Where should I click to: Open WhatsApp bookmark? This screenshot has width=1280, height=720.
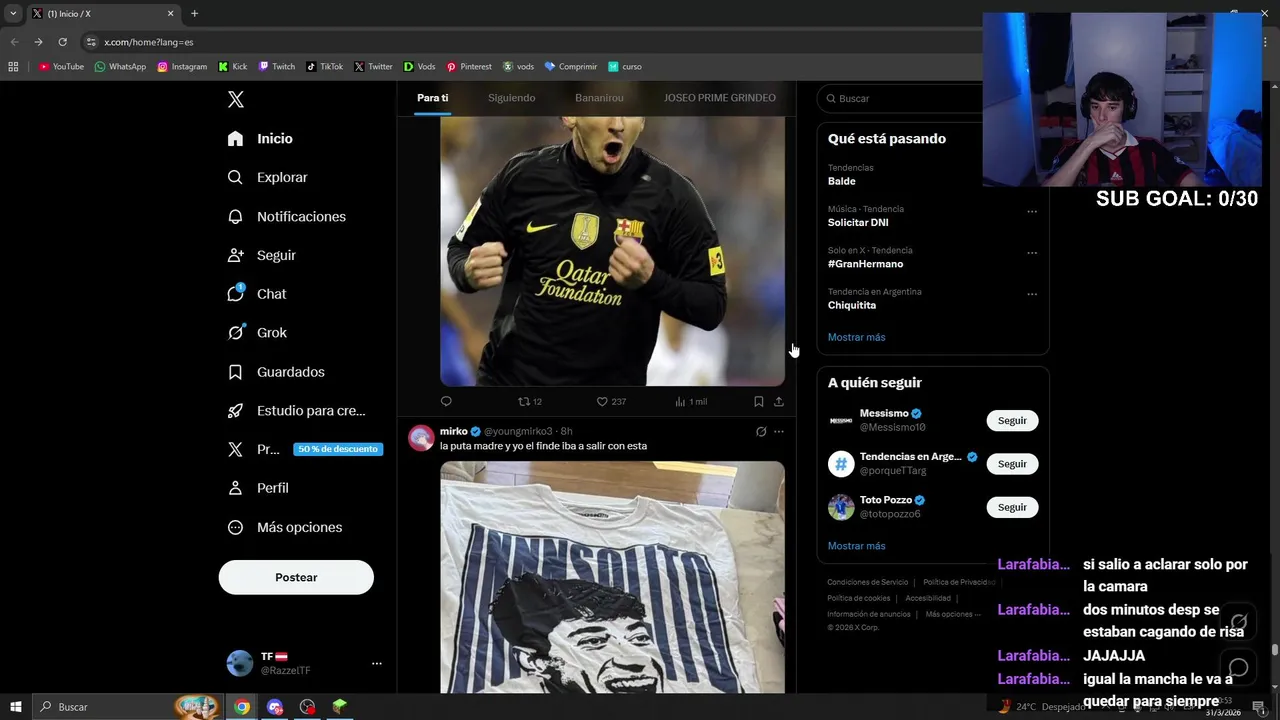pos(120,67)
